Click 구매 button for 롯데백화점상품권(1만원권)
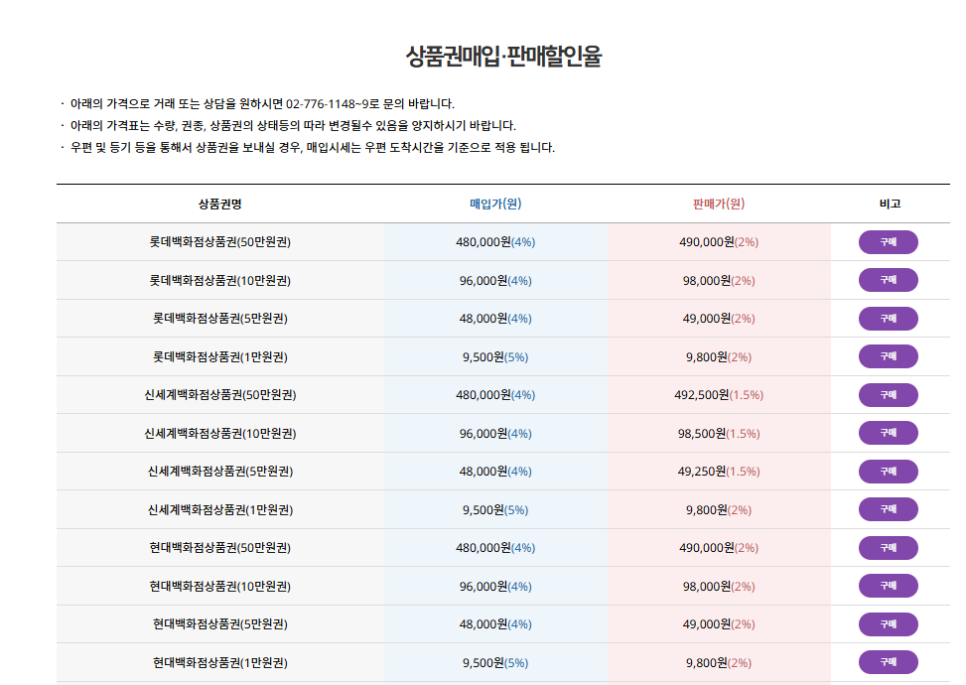Screen dimensions: 966x685 tap(888, 357)
